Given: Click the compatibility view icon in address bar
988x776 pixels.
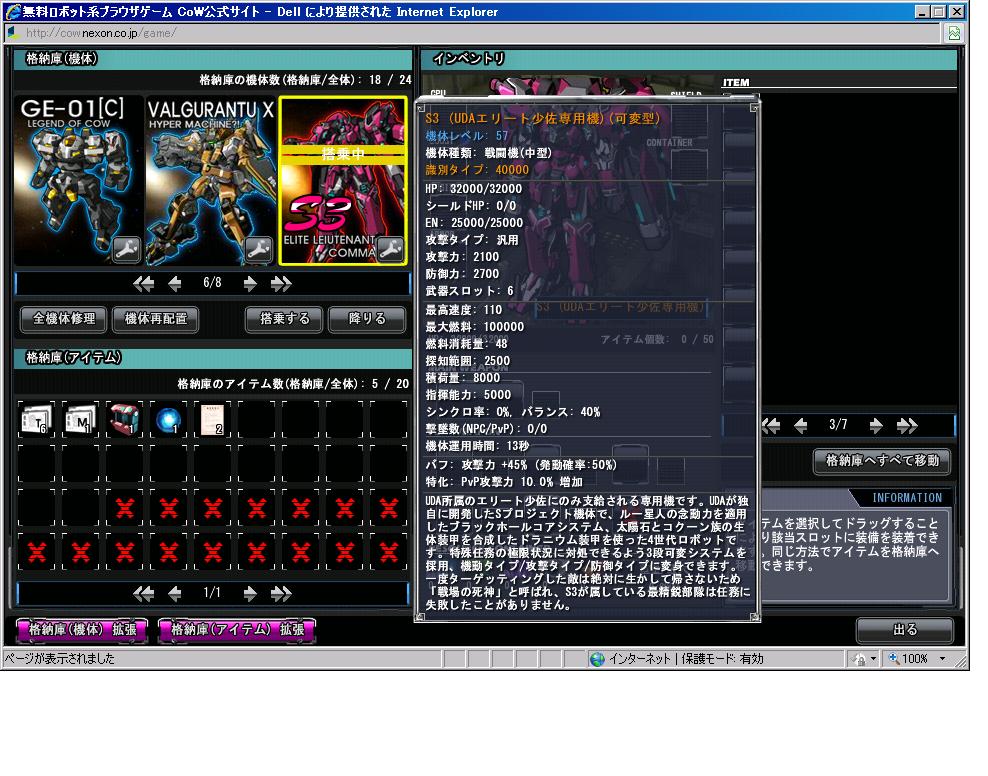Looking at the screenshot, I should pos(954,33).
